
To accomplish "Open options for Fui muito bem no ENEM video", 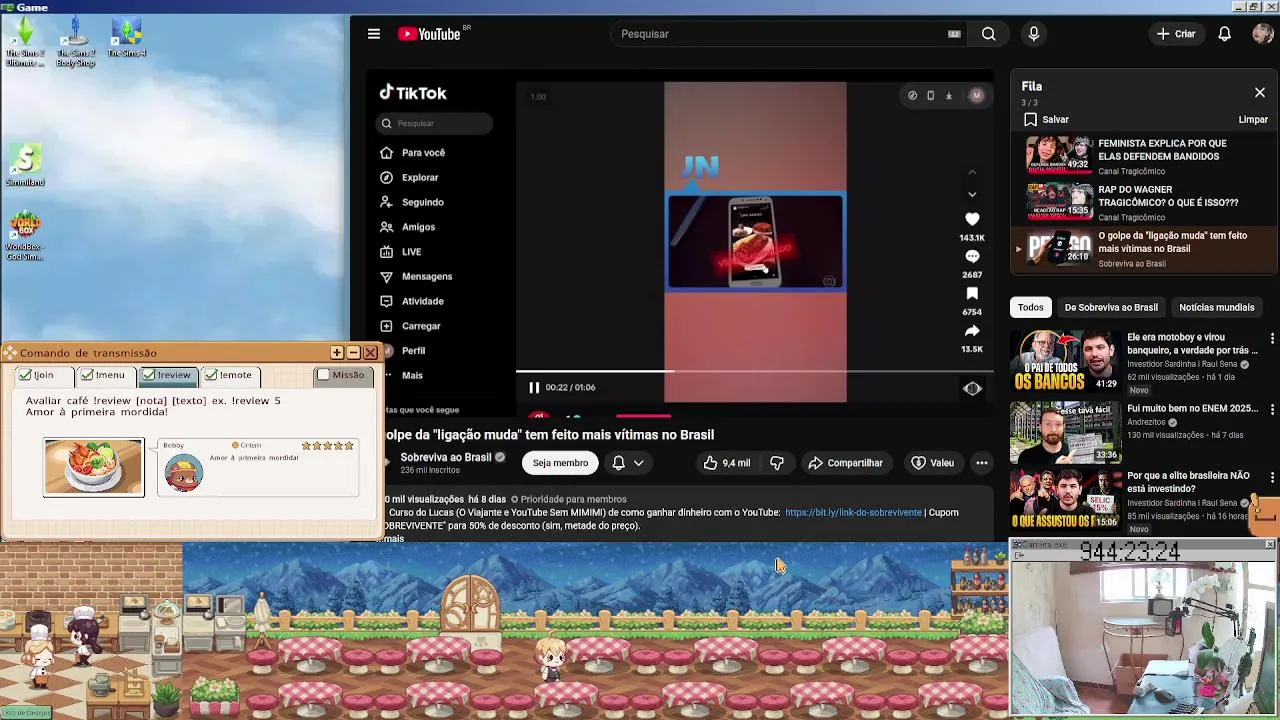I will click(x=1272, y=409).
